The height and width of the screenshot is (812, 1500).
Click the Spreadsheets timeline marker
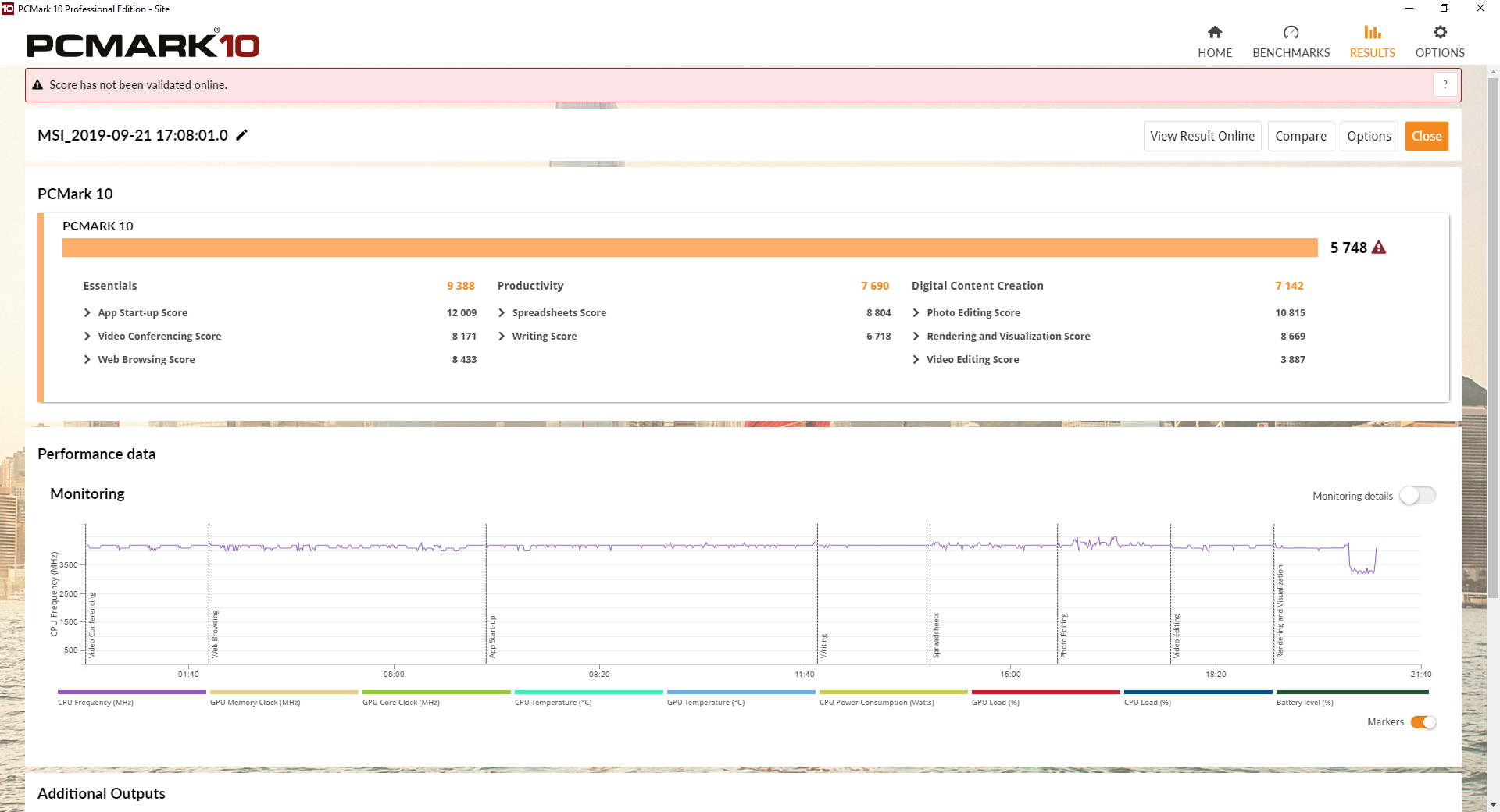pyautogui.click(x=936, y=636)
